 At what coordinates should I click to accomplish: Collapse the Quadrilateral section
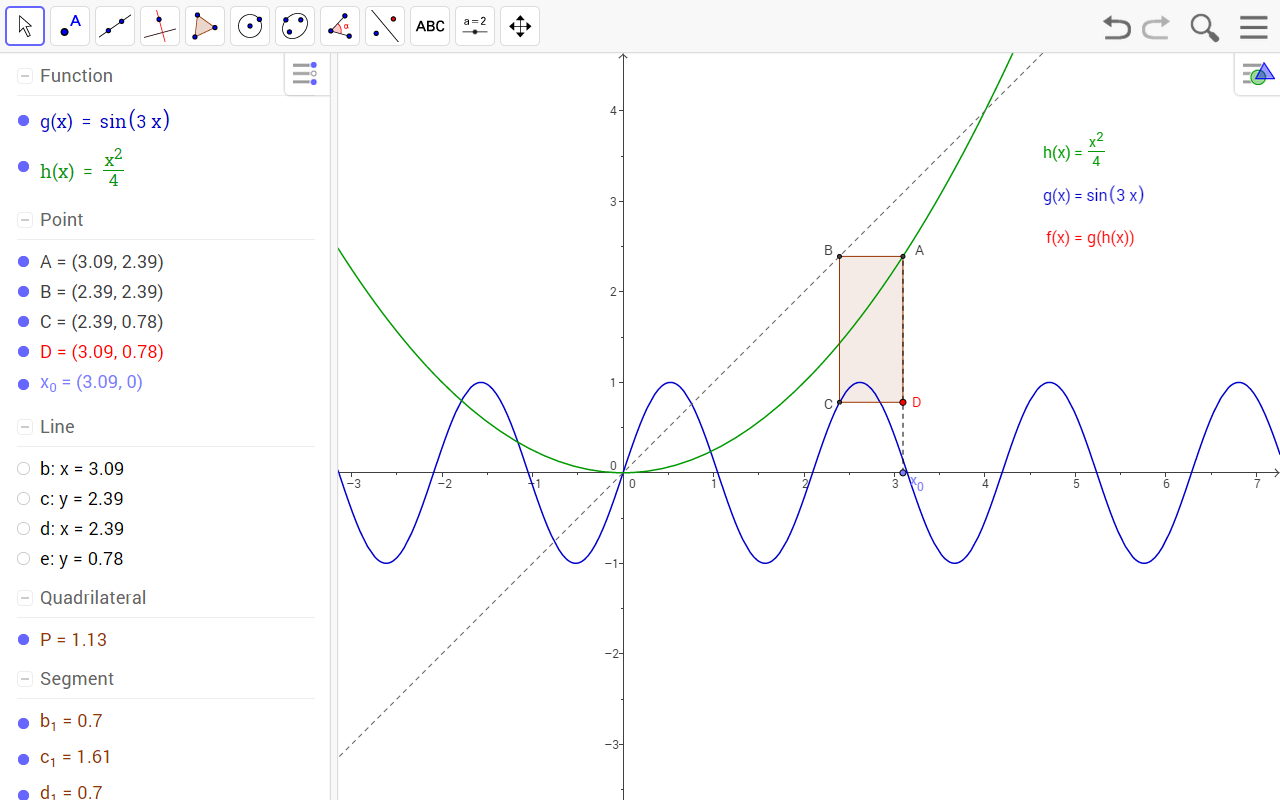pos(25,598)
